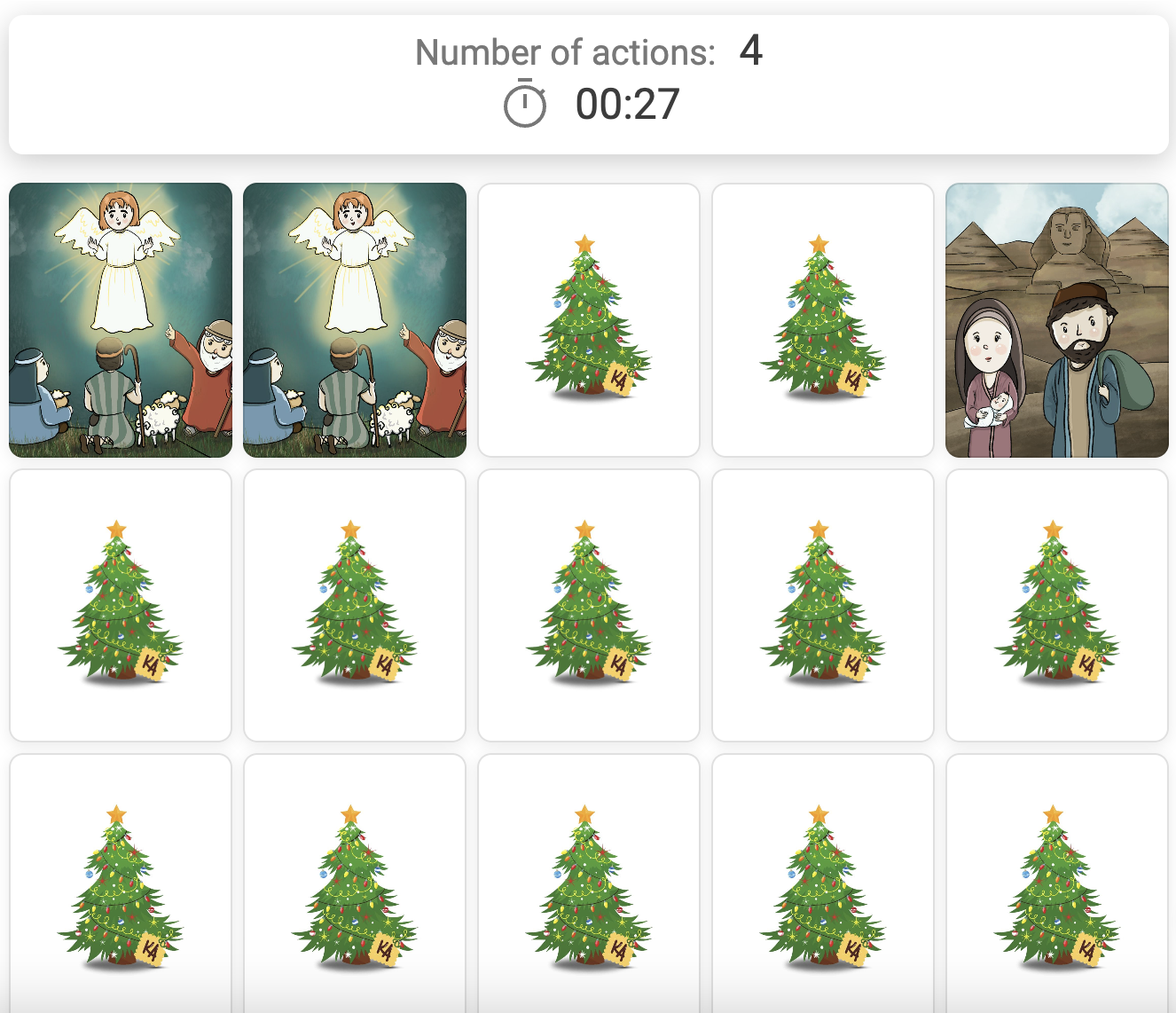
Task: Flip the face-down card fourth in top row
Action: (823, 320)
